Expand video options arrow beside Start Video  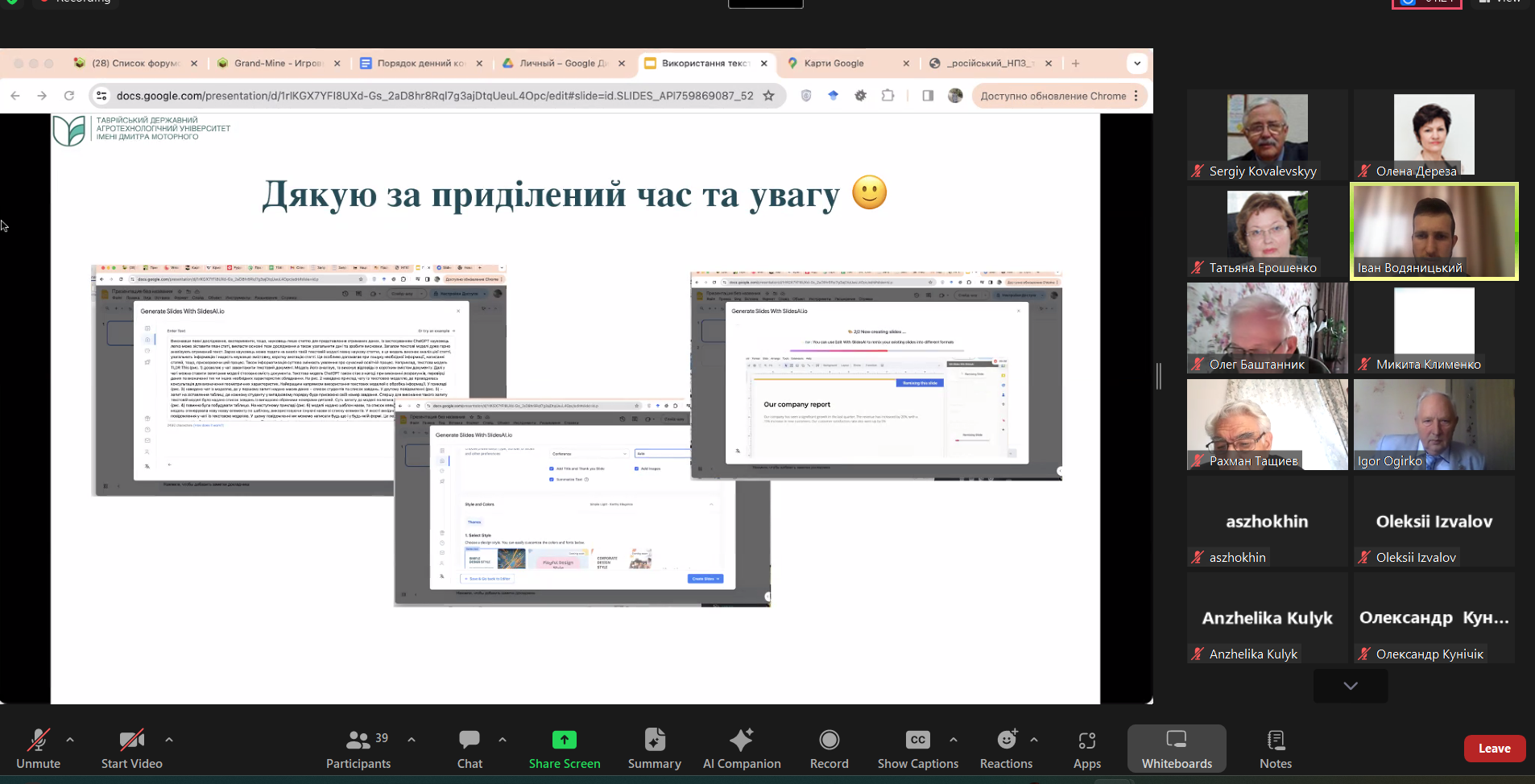pos(169,739)
